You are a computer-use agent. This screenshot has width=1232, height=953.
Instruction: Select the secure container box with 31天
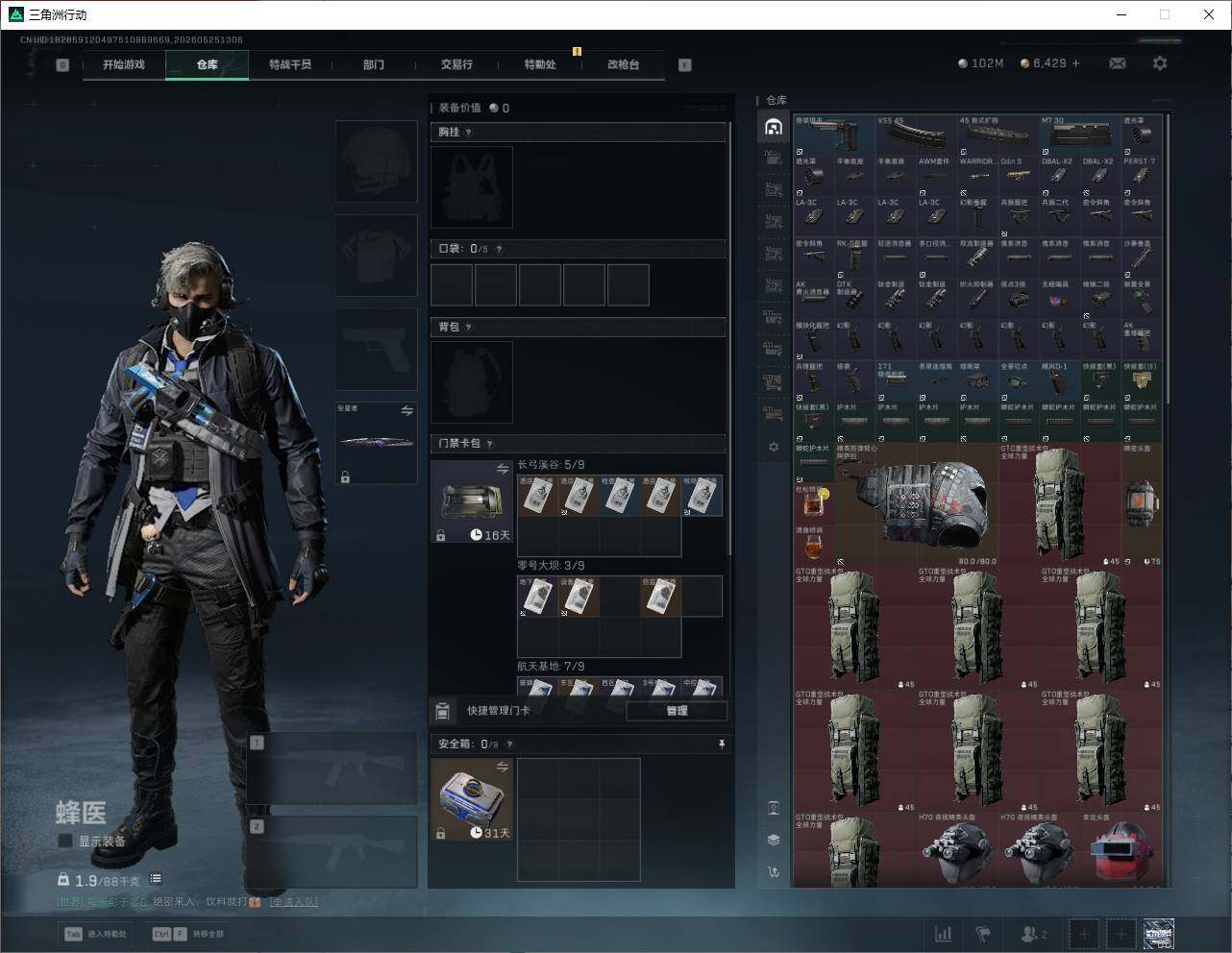tap(472, 799)
